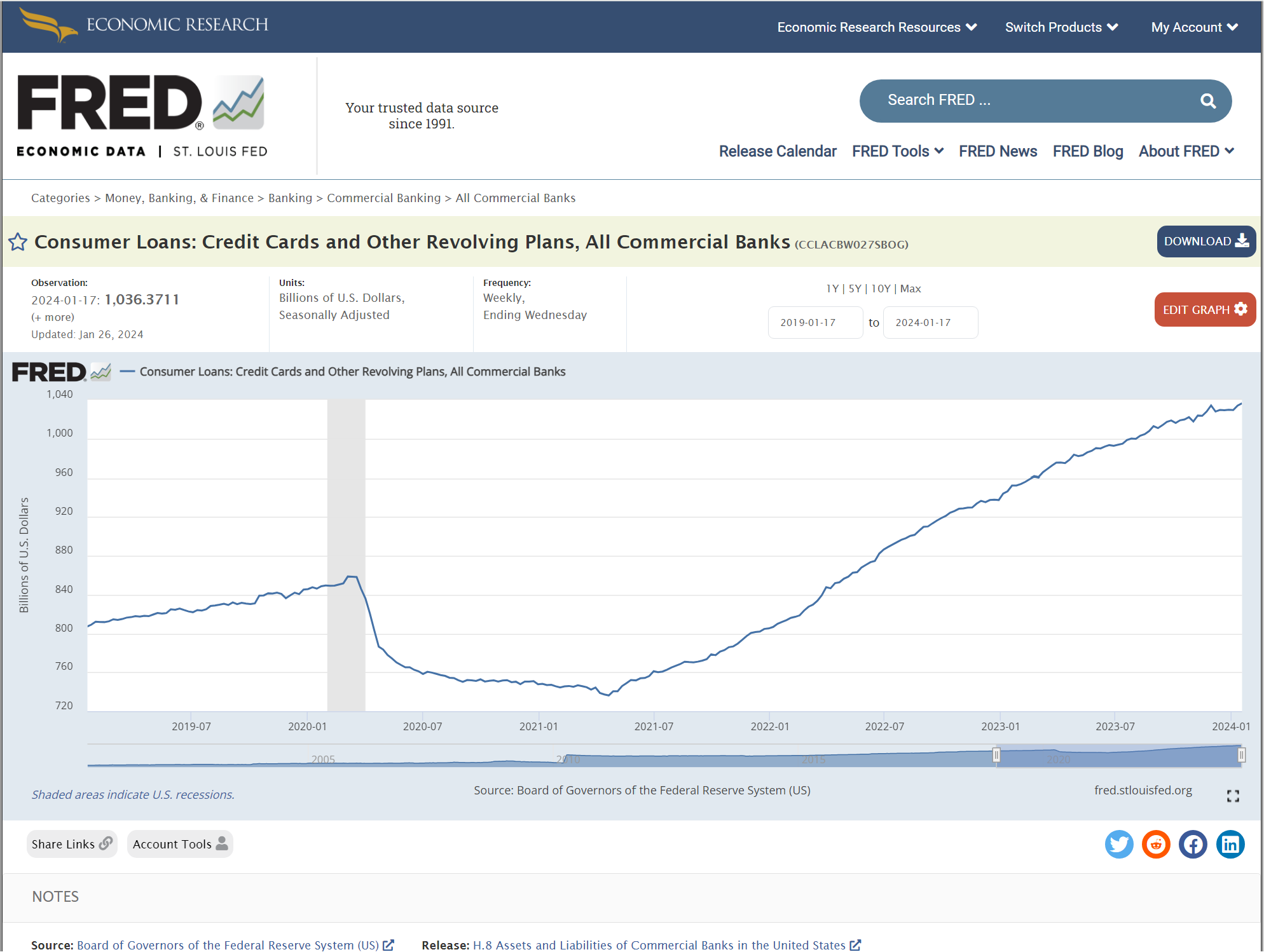Click 'Updated: Jan 26, 2024' text
Screen dimensions: 1264x952
[87, 334]
